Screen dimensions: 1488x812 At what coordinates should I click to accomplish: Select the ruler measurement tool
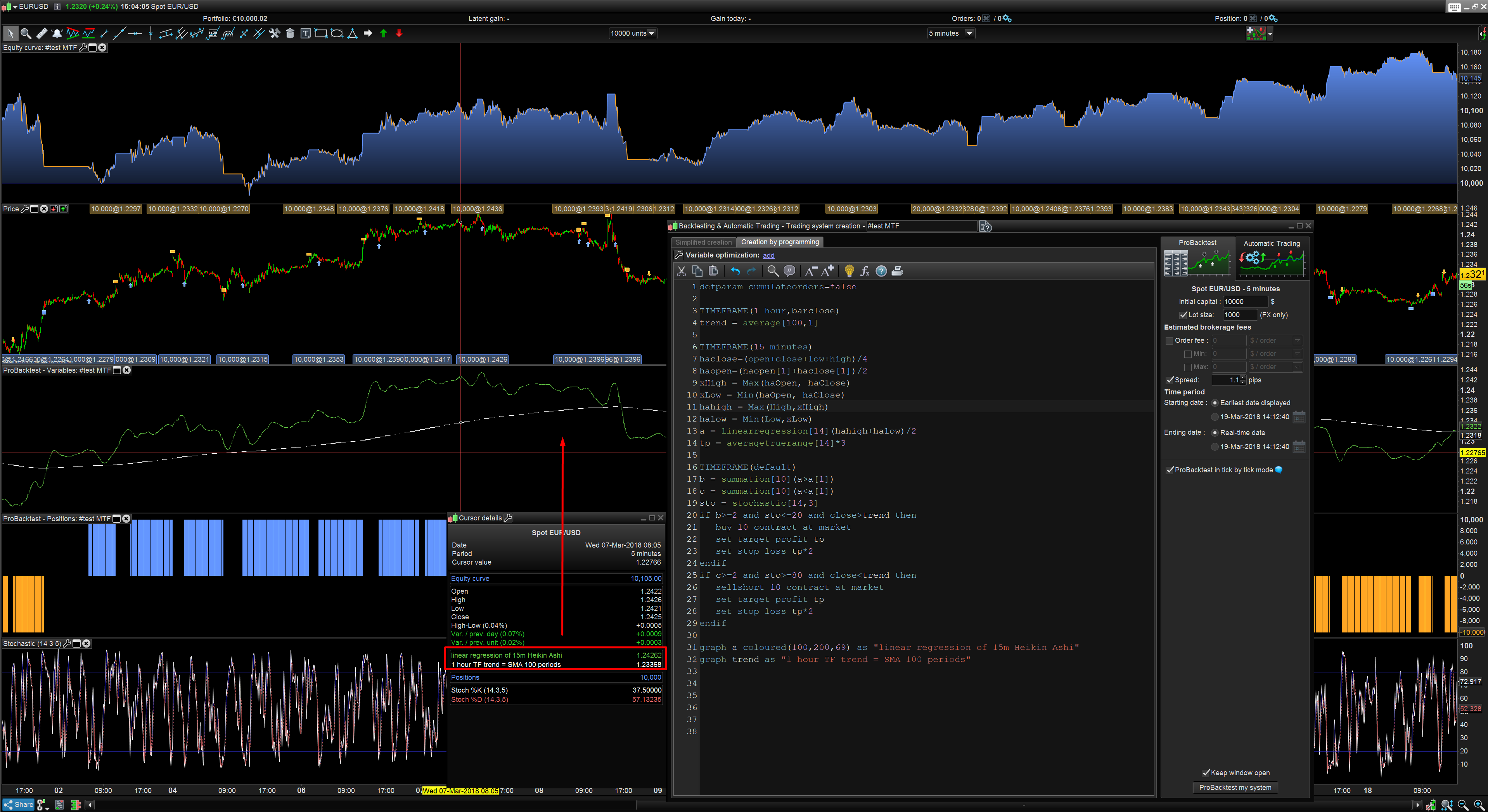pyautogui.click(x=42, y=33)
